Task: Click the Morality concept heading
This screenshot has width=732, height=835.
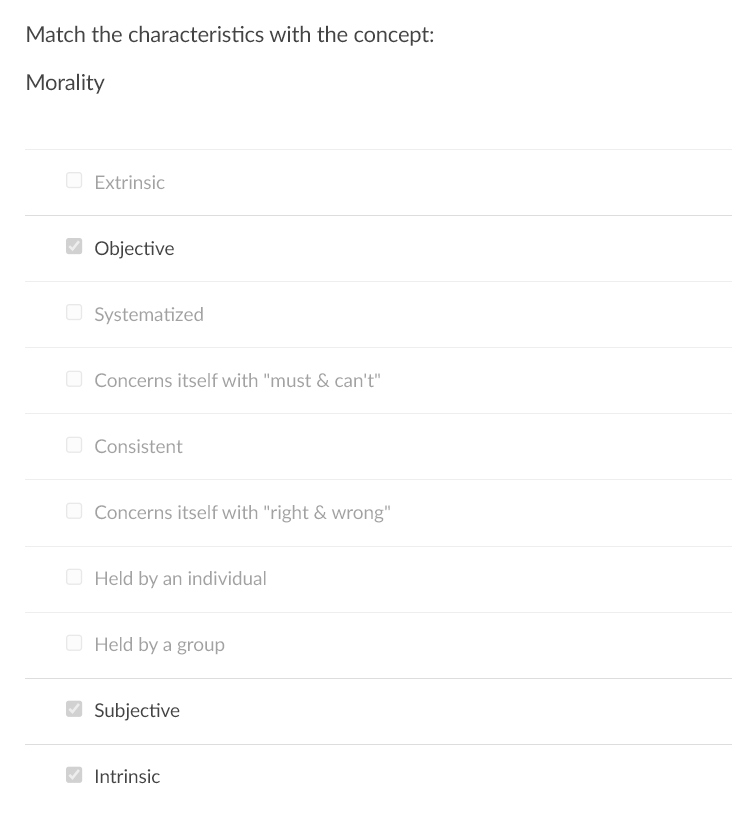Action: 64,83
